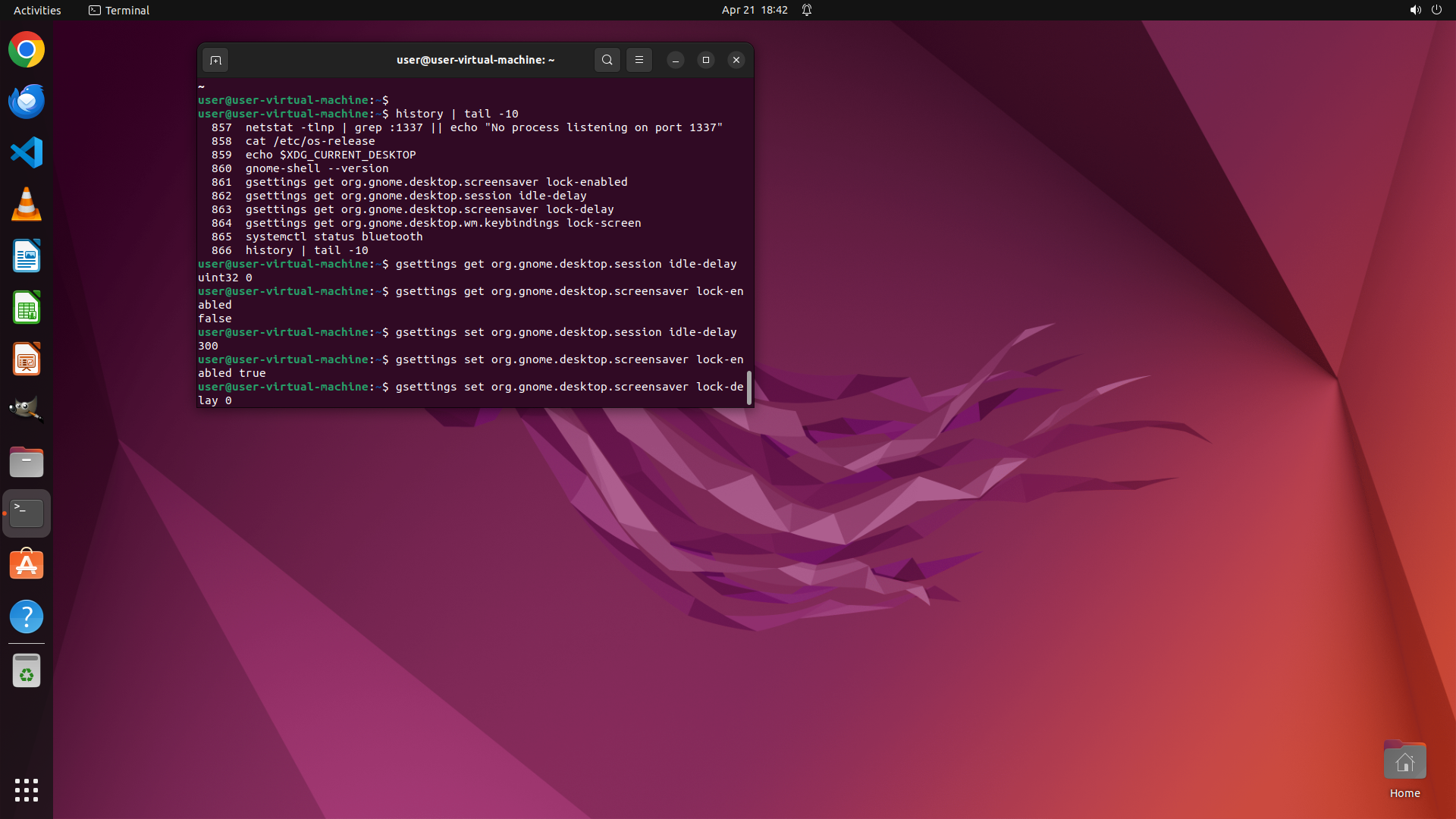1456x819 pixels.
Task: Open the Help application
Action: tap(27, 617)
